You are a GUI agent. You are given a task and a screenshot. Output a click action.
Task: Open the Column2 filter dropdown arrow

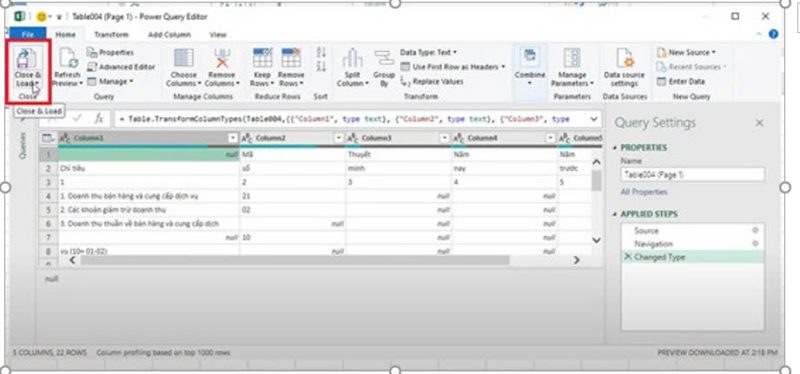338,138
